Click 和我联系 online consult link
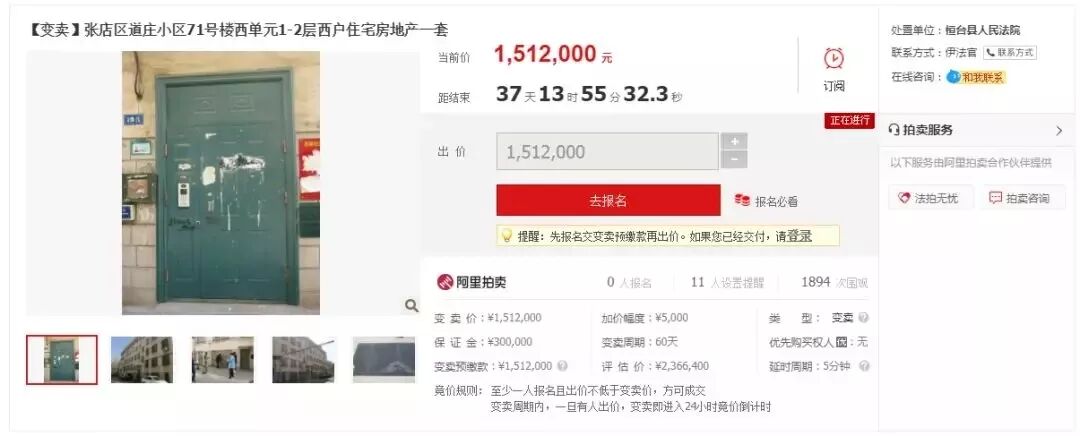 tap(976, 77)
